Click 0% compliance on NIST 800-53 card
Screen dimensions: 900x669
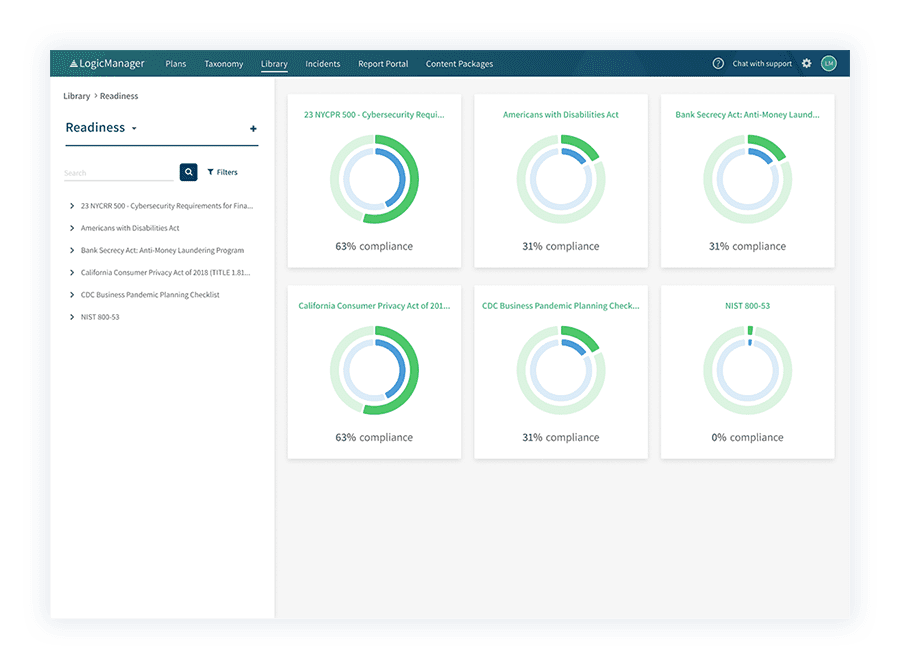point(747,437)
